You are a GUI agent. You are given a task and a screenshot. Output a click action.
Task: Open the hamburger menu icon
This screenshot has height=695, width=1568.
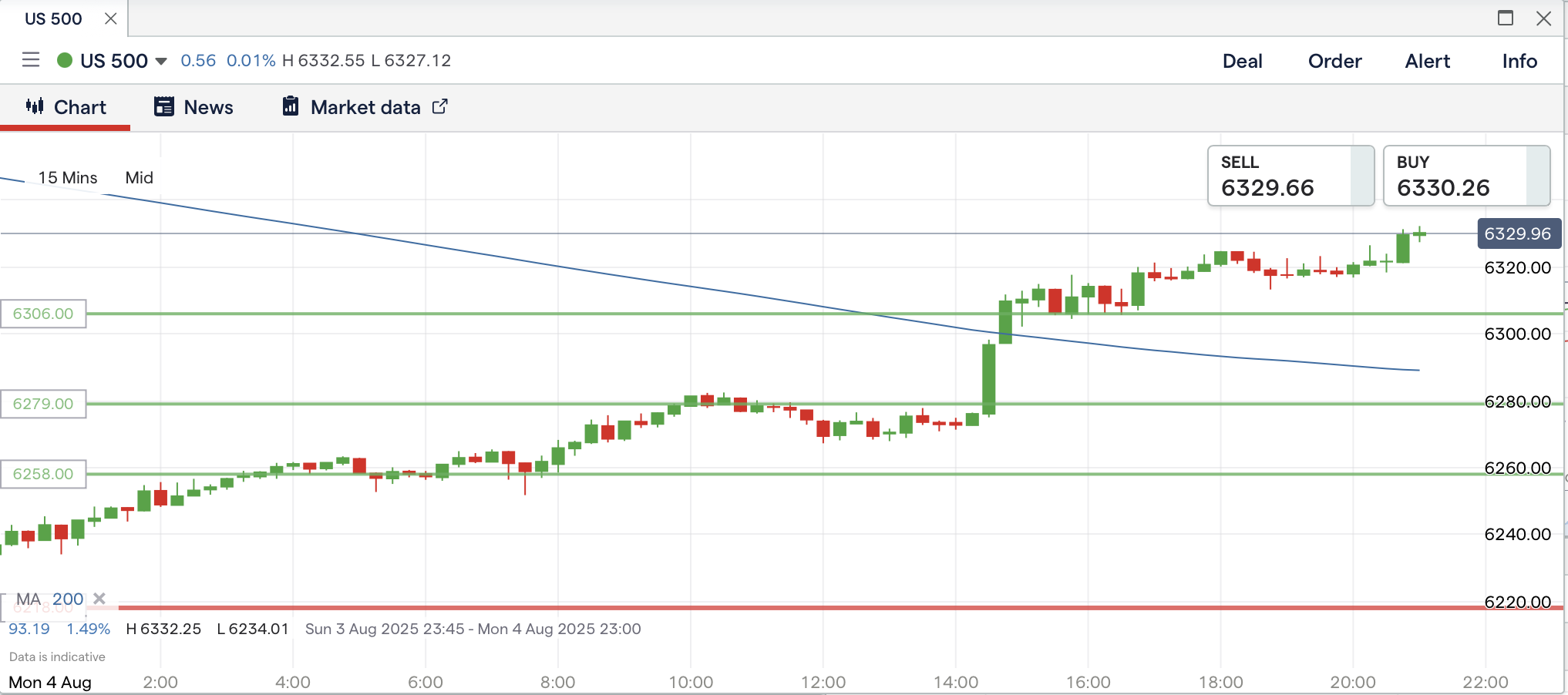[31, 60]
